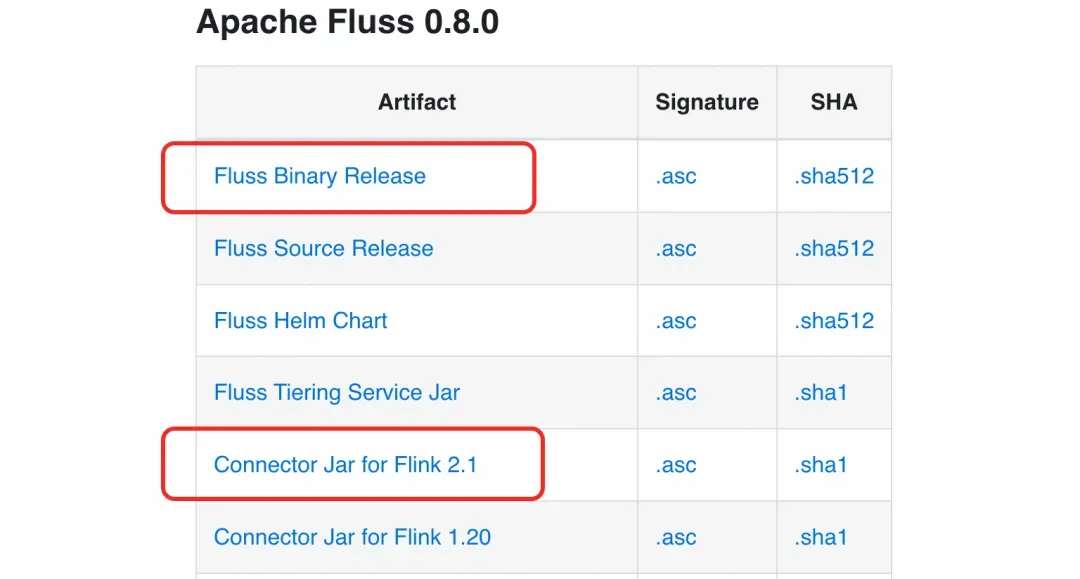Open .sha1 checksum for Flink 1.20 connector
1080x579 pixels.
[821, 537]
